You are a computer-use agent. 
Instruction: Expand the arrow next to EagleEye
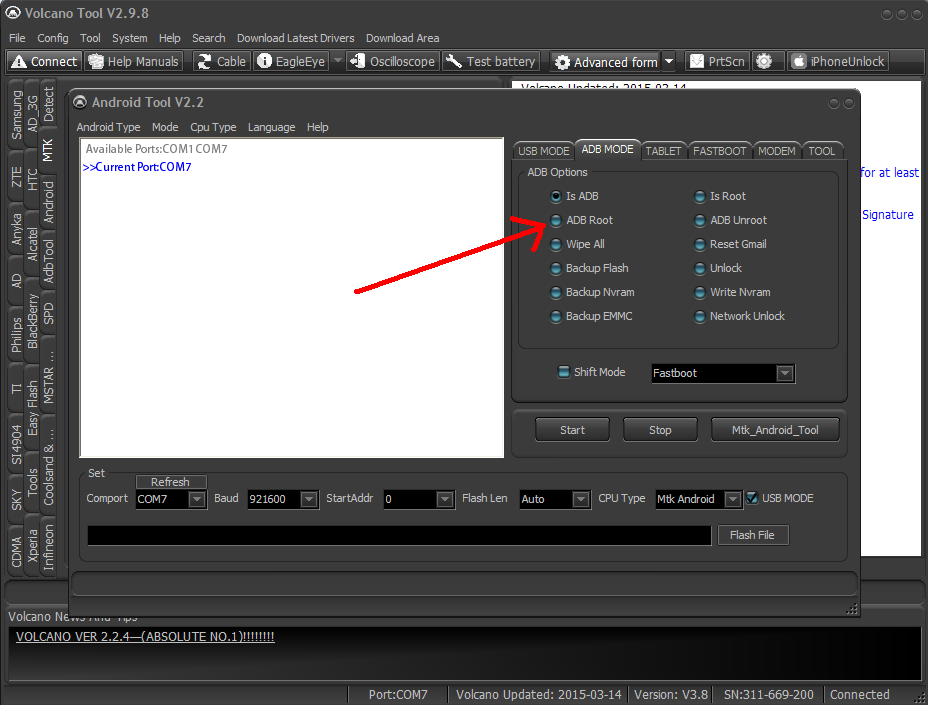tap(337, 60)
